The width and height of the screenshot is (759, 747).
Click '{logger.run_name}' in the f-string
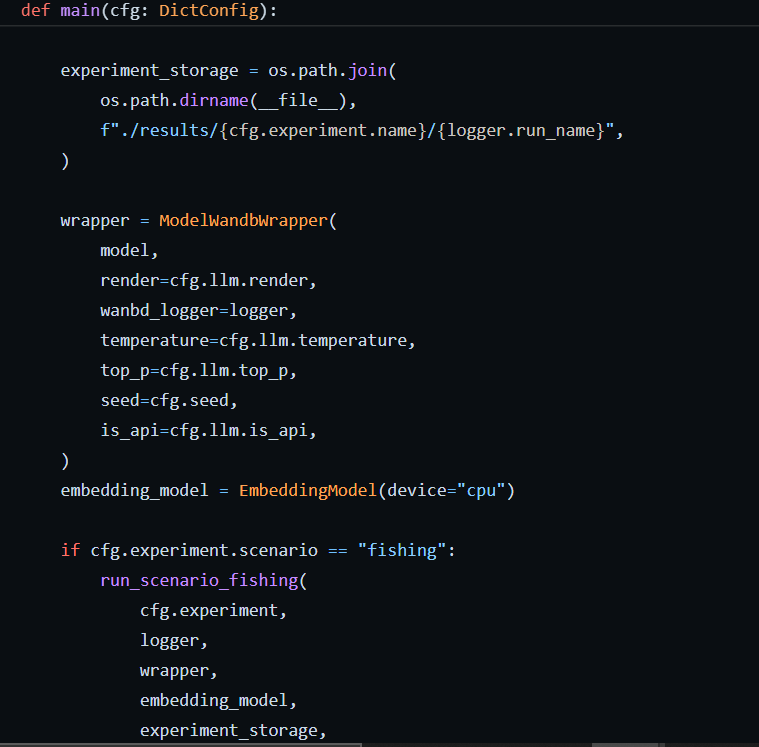[521, 131]
